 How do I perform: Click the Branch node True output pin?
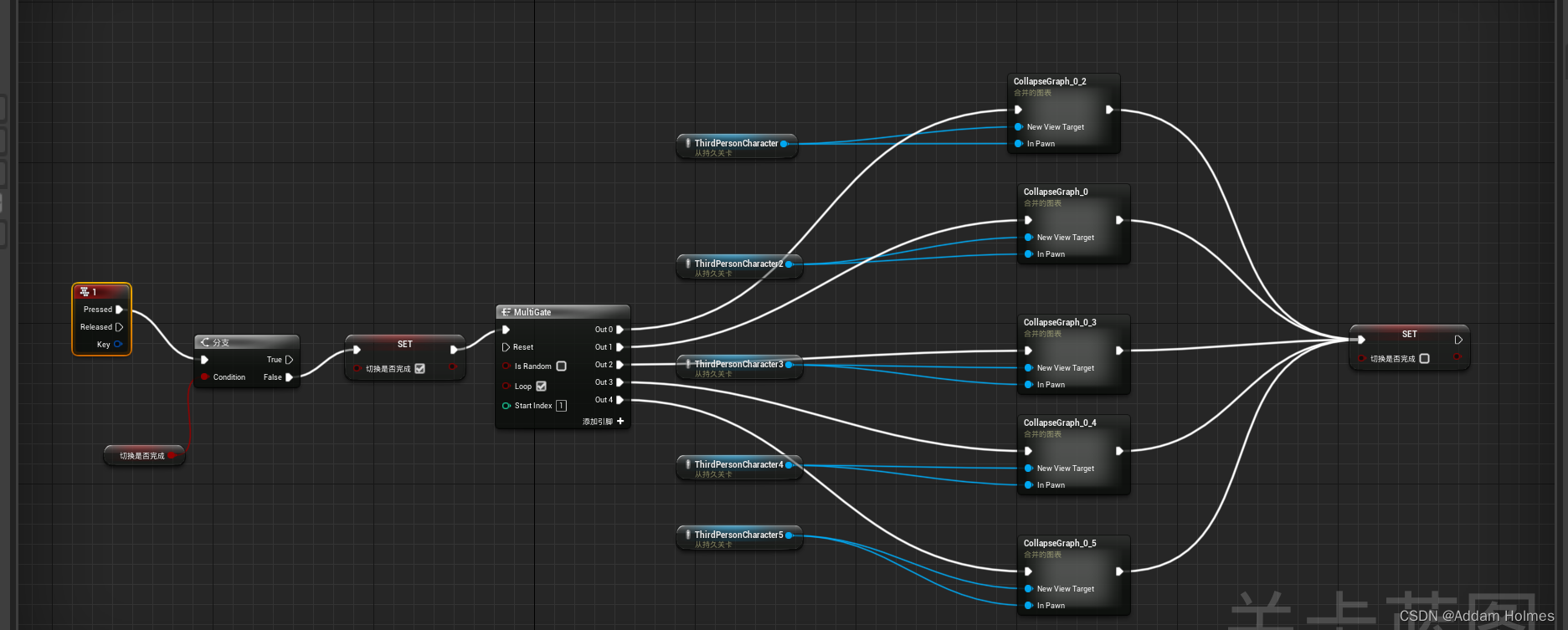pos(290,360)
